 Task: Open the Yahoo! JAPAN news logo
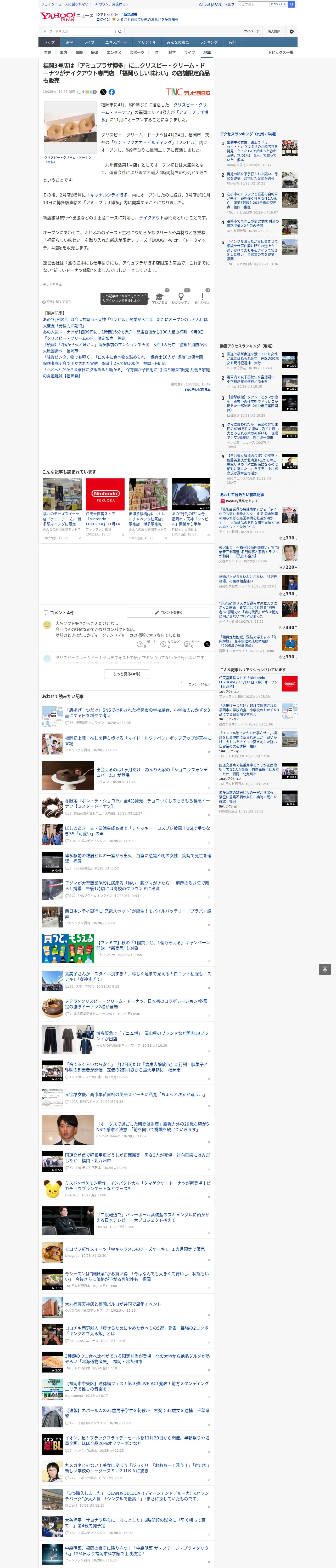pos(66,16)
